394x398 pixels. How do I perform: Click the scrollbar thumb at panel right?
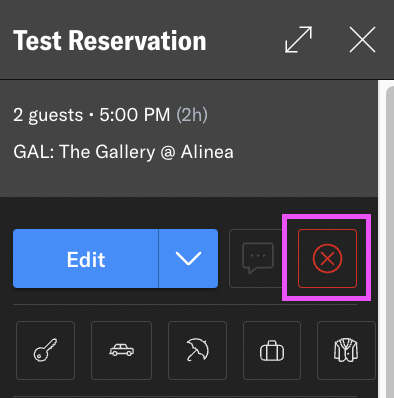(390, 242)
